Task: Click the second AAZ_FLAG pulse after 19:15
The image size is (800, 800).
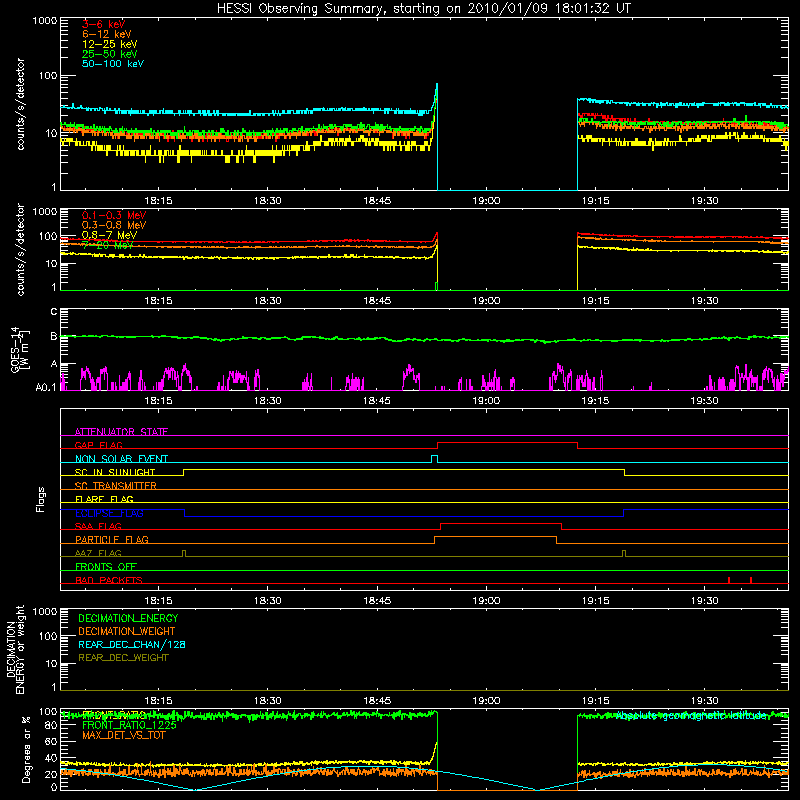Action: (x=624, y=553)
